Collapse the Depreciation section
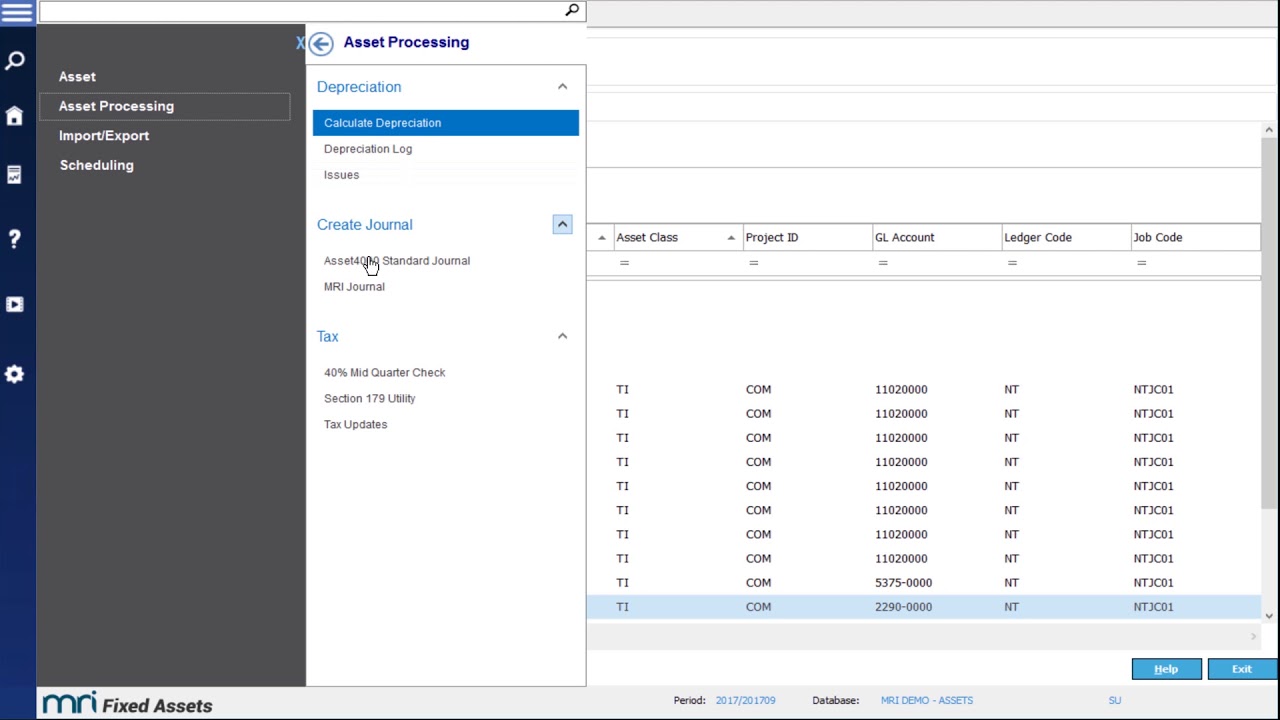 (x=562, y=87)
